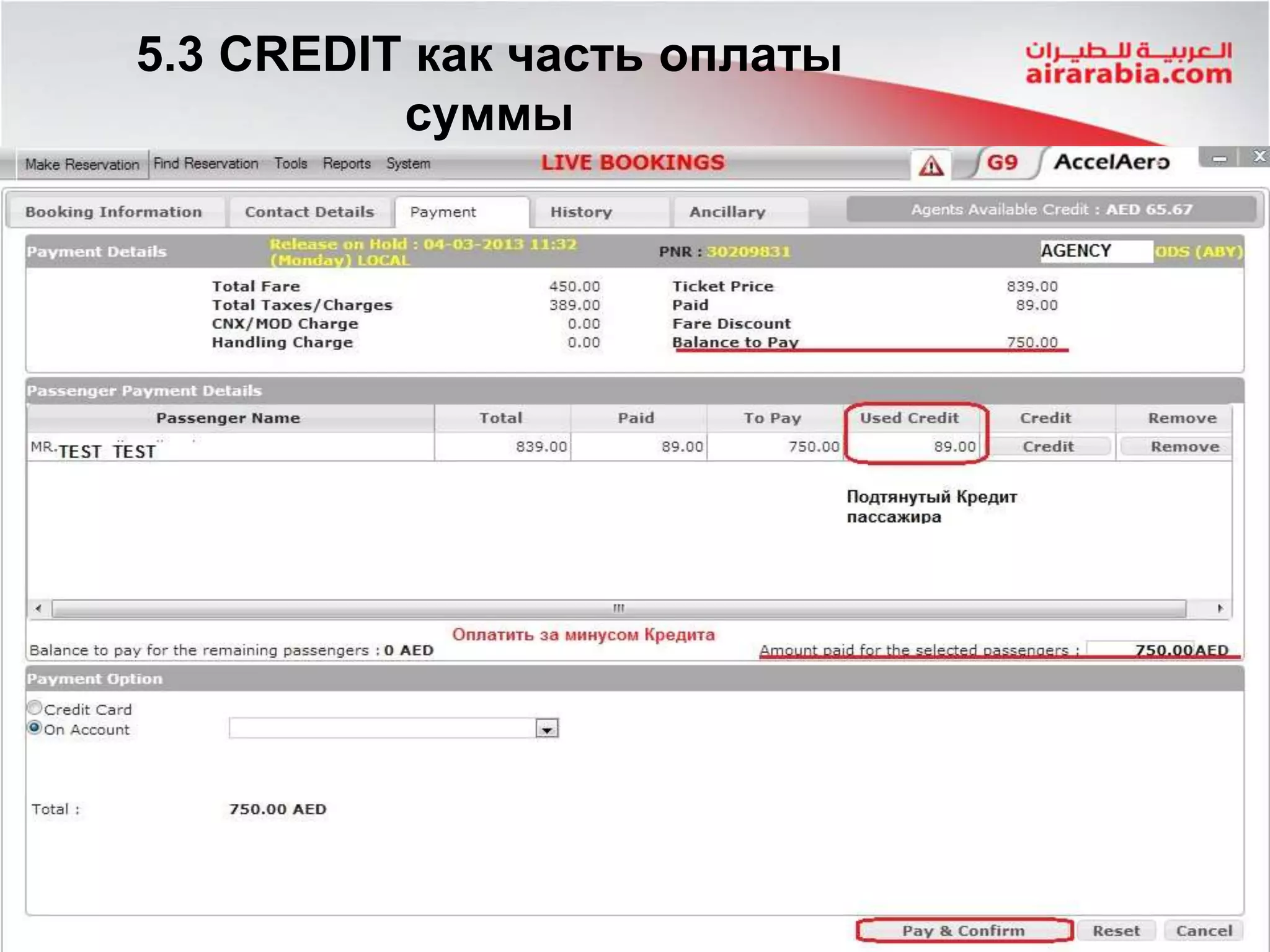Viewport: 1270px width, 952px height.
Task: Click the Paid column header
Action: click(637, 418)
